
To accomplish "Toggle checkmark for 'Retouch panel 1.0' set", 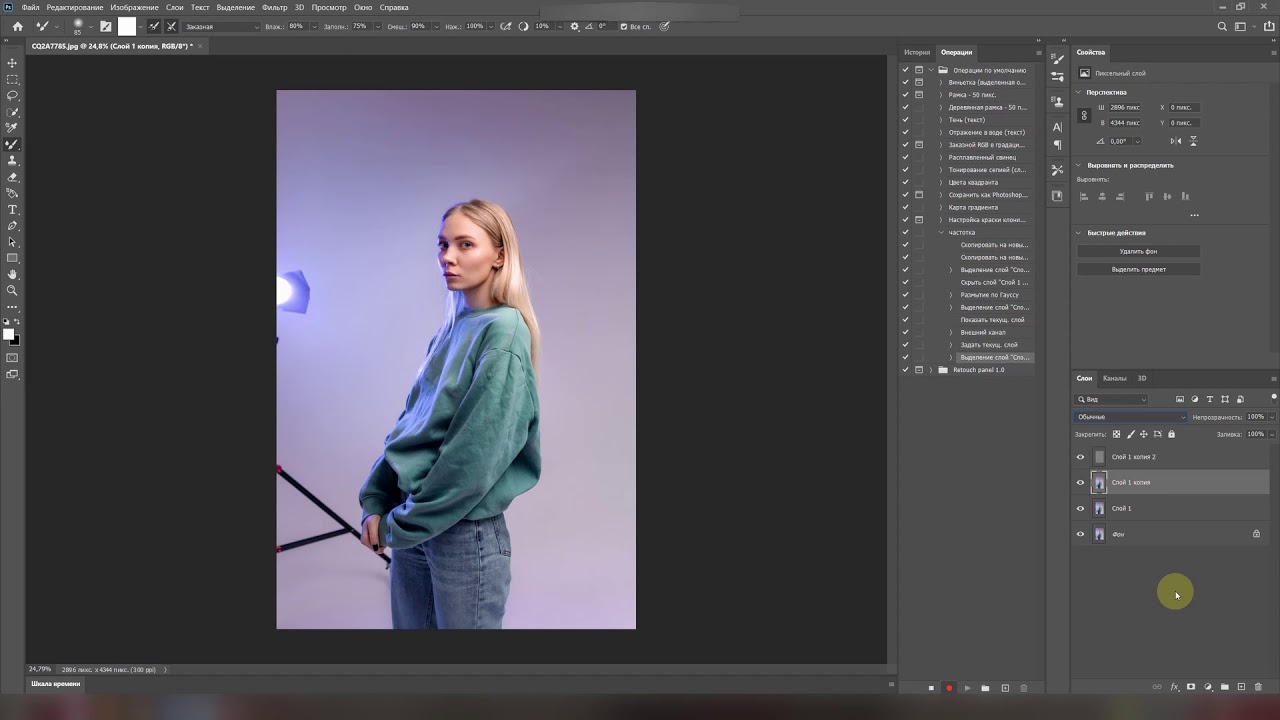I will point(905,370).
